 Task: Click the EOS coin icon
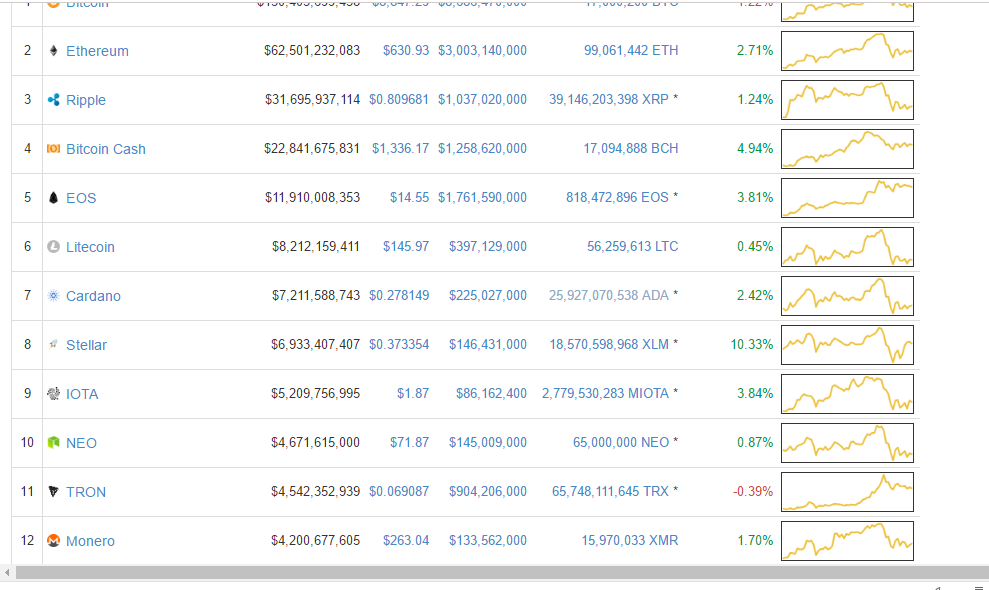tap(54, 198)
